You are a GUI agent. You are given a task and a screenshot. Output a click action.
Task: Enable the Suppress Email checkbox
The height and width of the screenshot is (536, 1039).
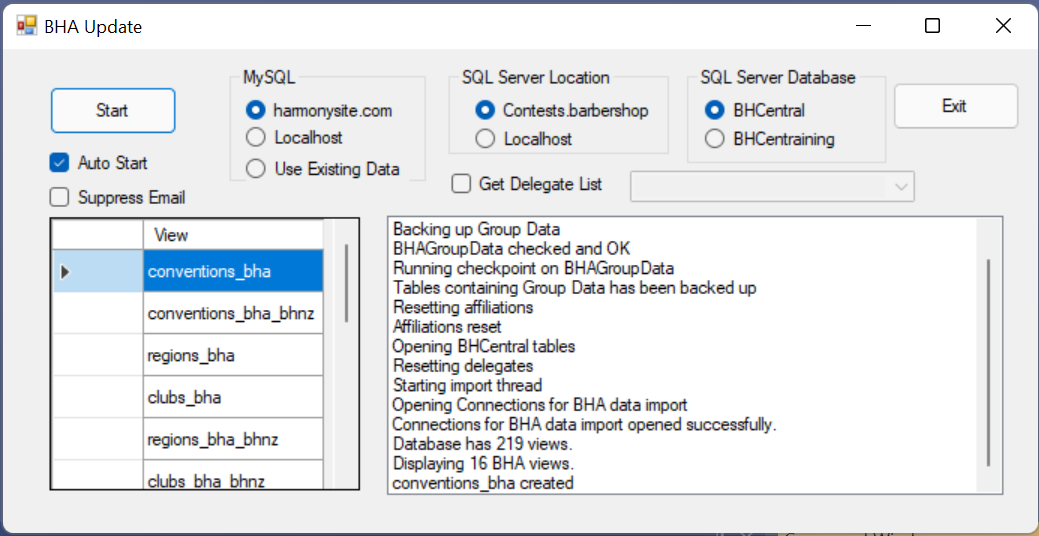coord(60,197)
